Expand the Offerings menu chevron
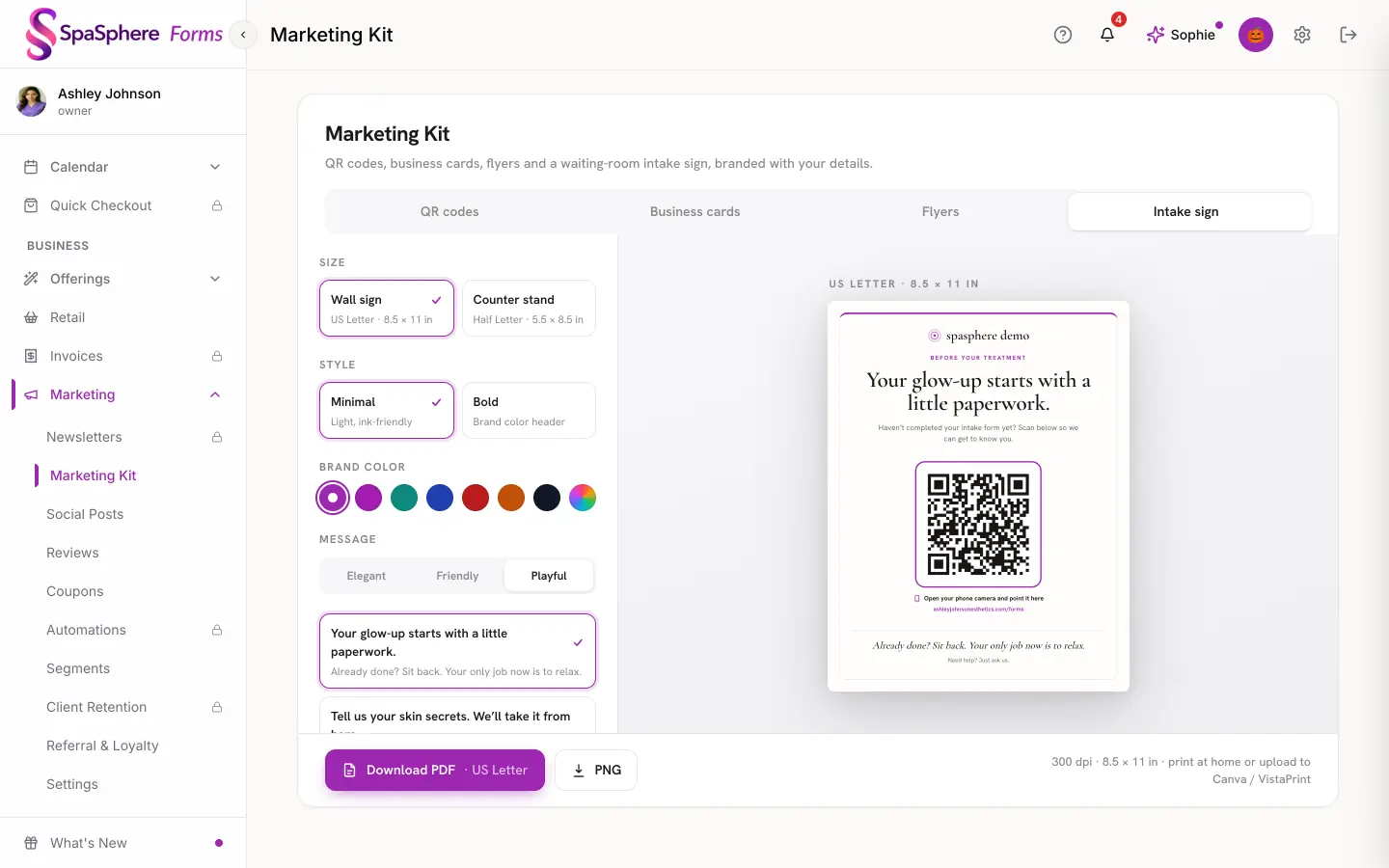The width and height of the screenshot is (1389, 868). pyautogui.click(x=215, y=279)
